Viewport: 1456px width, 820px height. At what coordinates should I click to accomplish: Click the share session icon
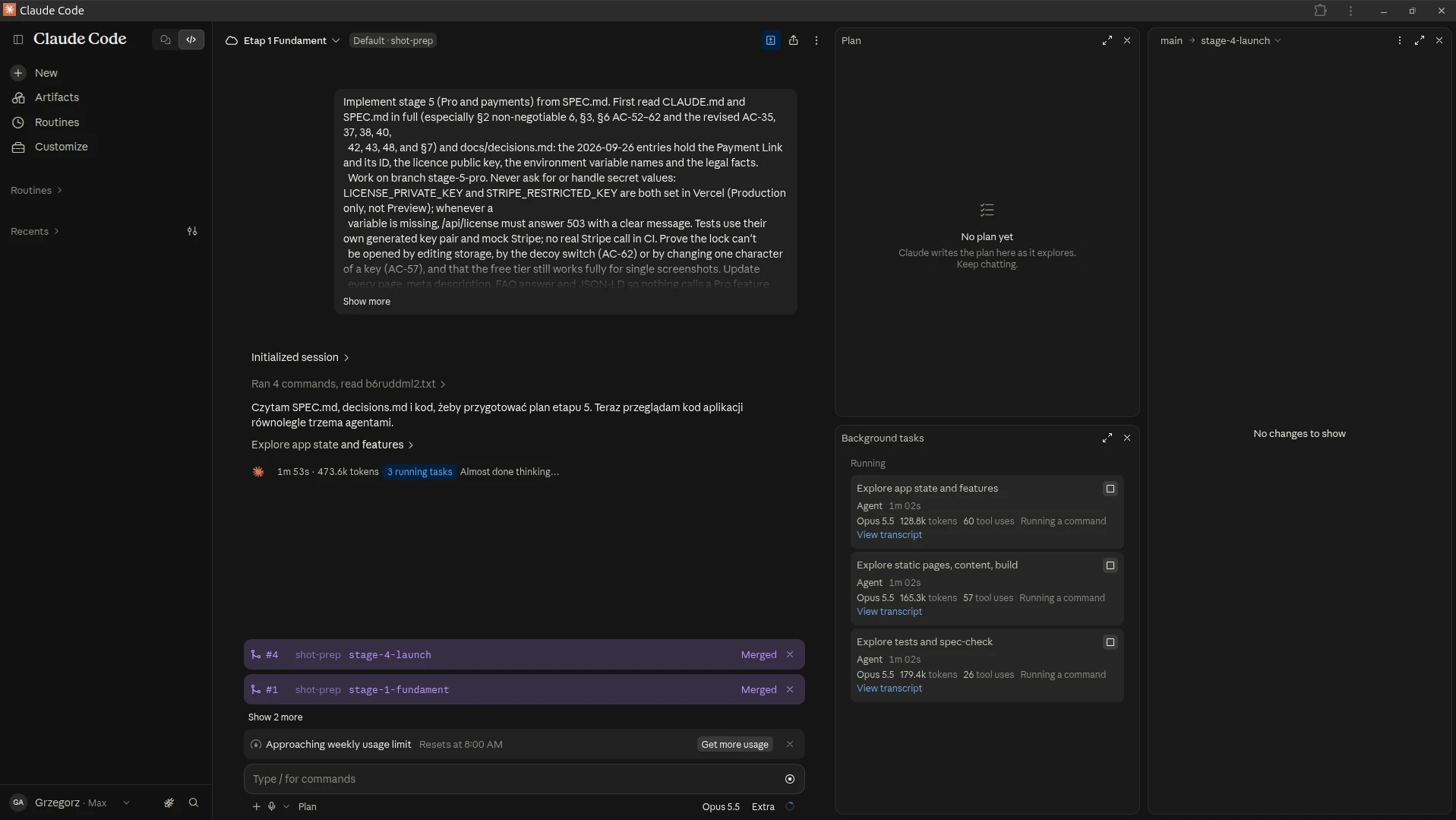click(x=793, y=40)
